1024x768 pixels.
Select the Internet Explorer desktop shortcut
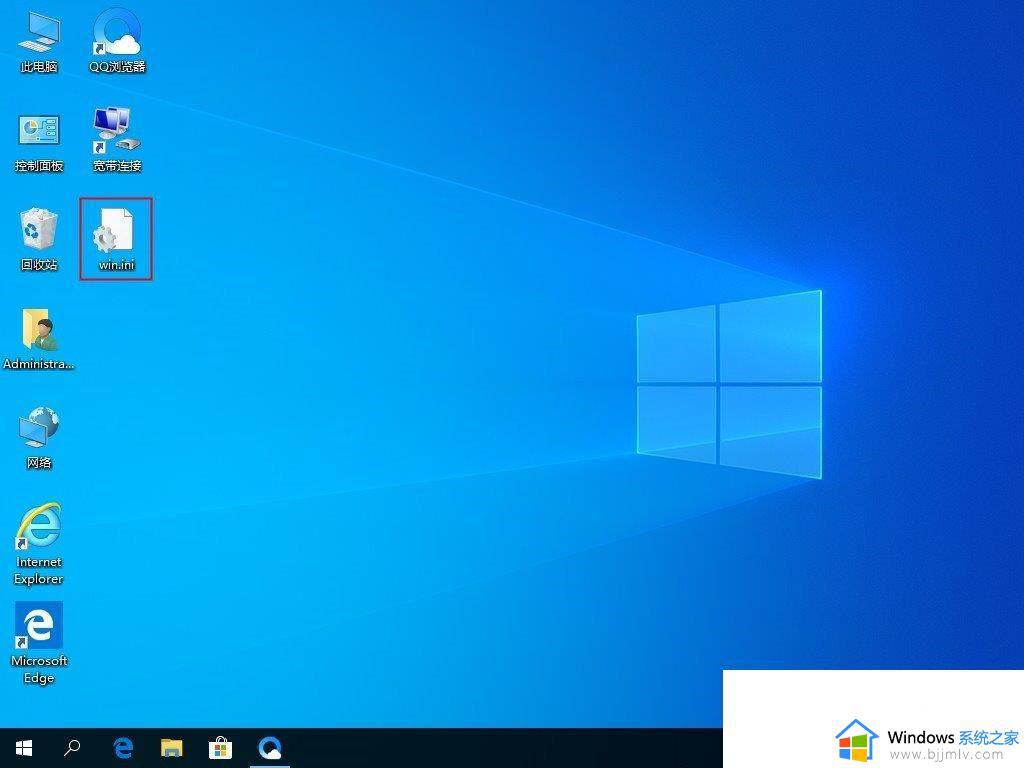click(39, 543)
